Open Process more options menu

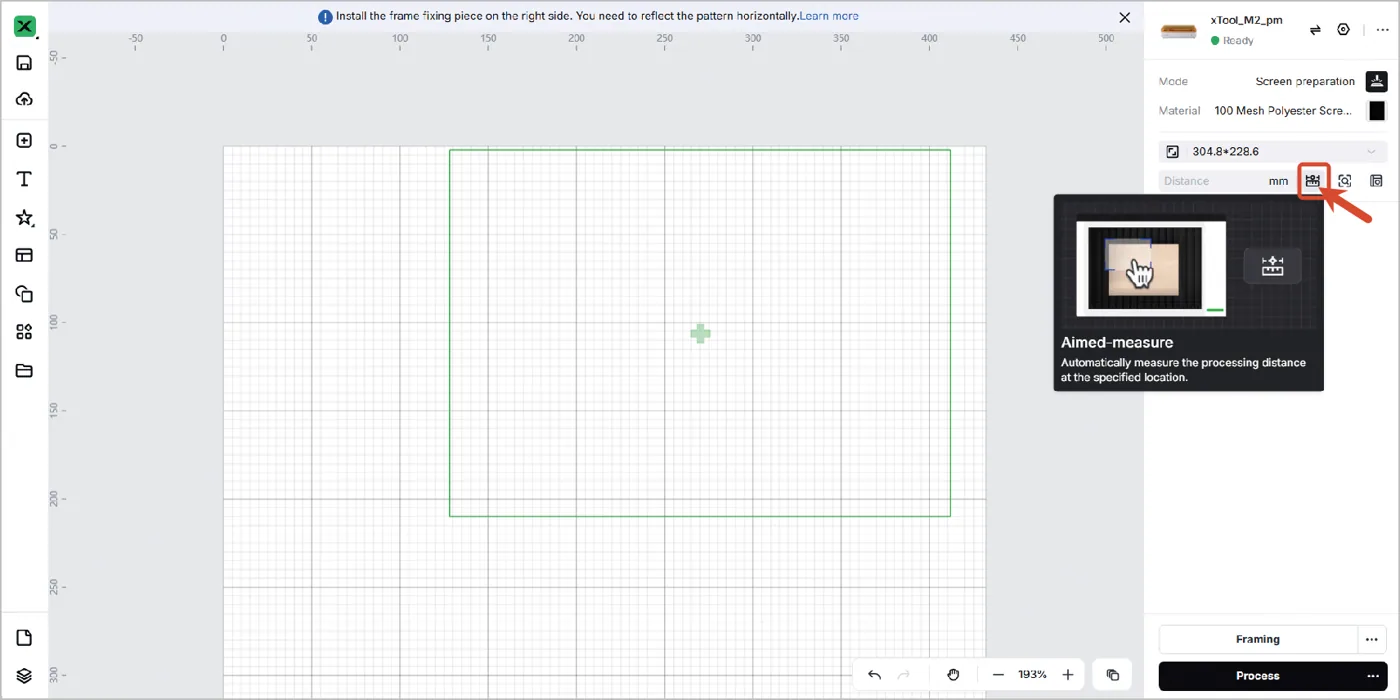pyautogui.click(x=1372, y=676)
